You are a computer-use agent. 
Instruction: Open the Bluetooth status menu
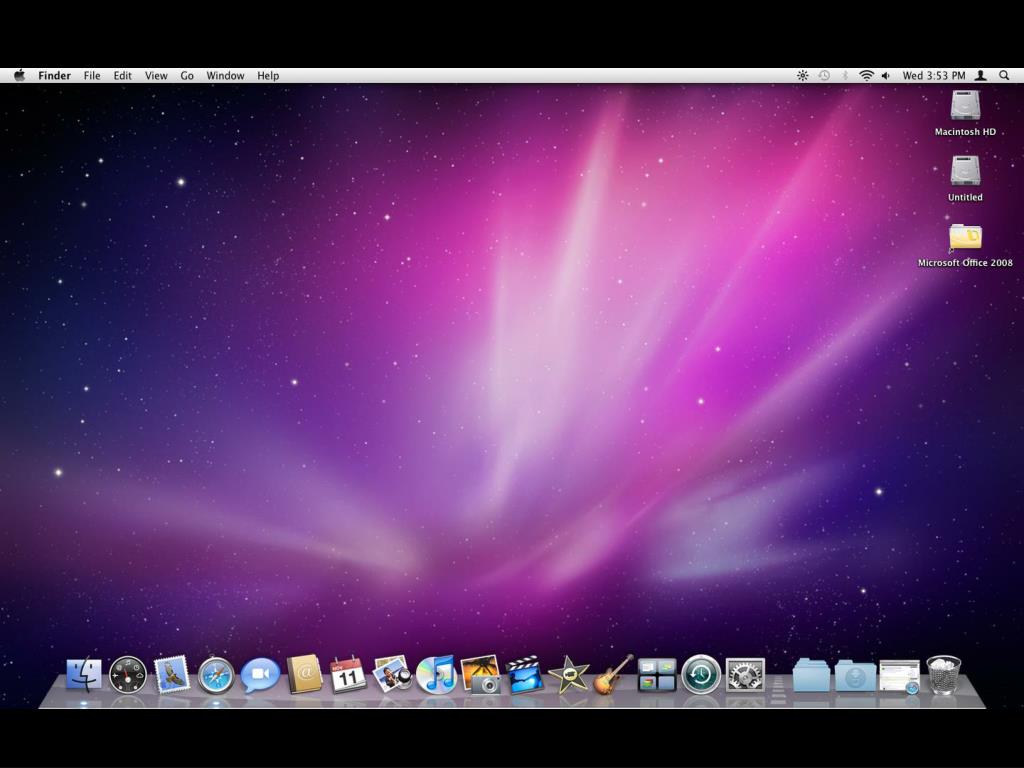[845, 76]
